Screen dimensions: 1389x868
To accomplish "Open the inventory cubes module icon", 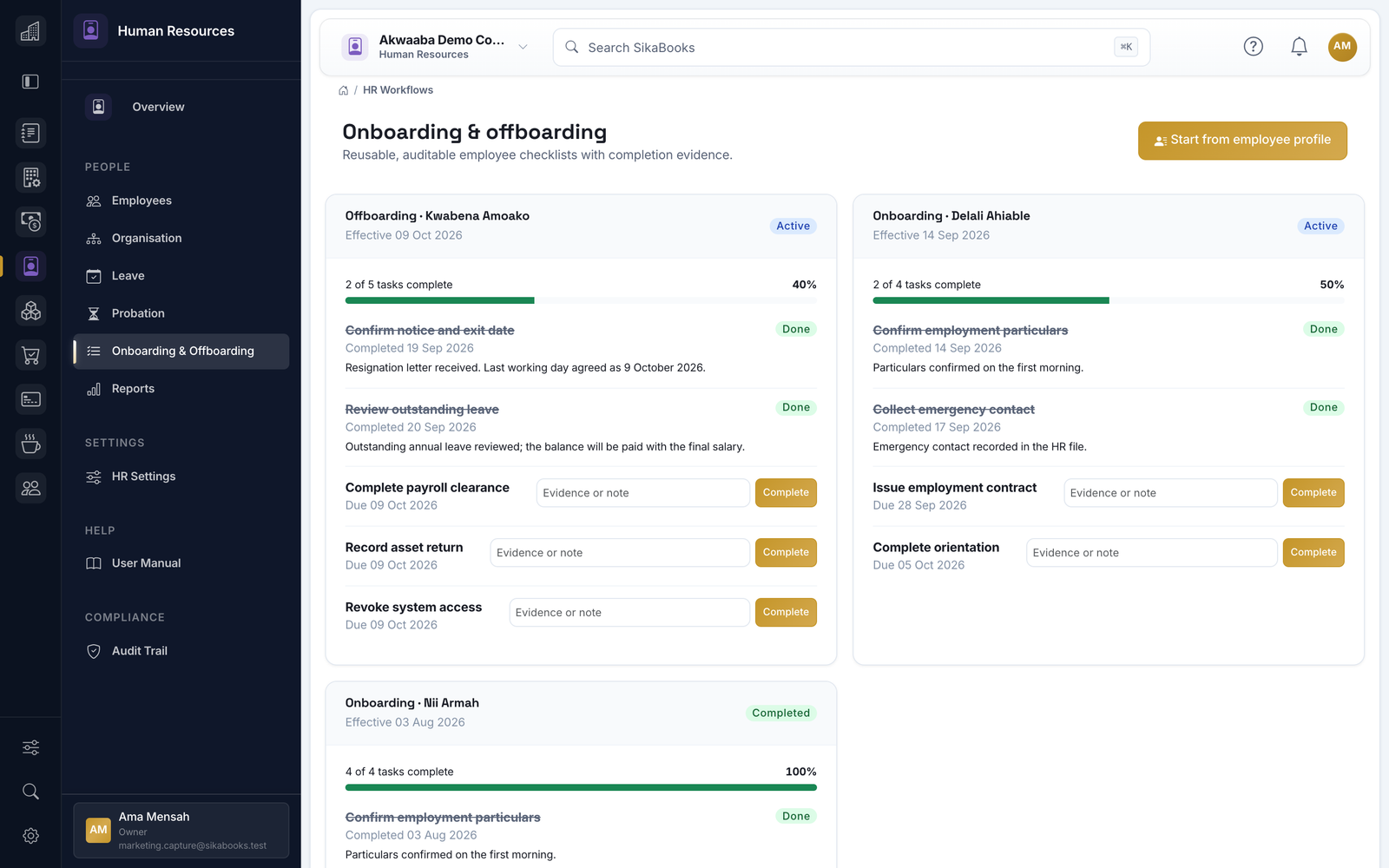I will coord(30,310).
